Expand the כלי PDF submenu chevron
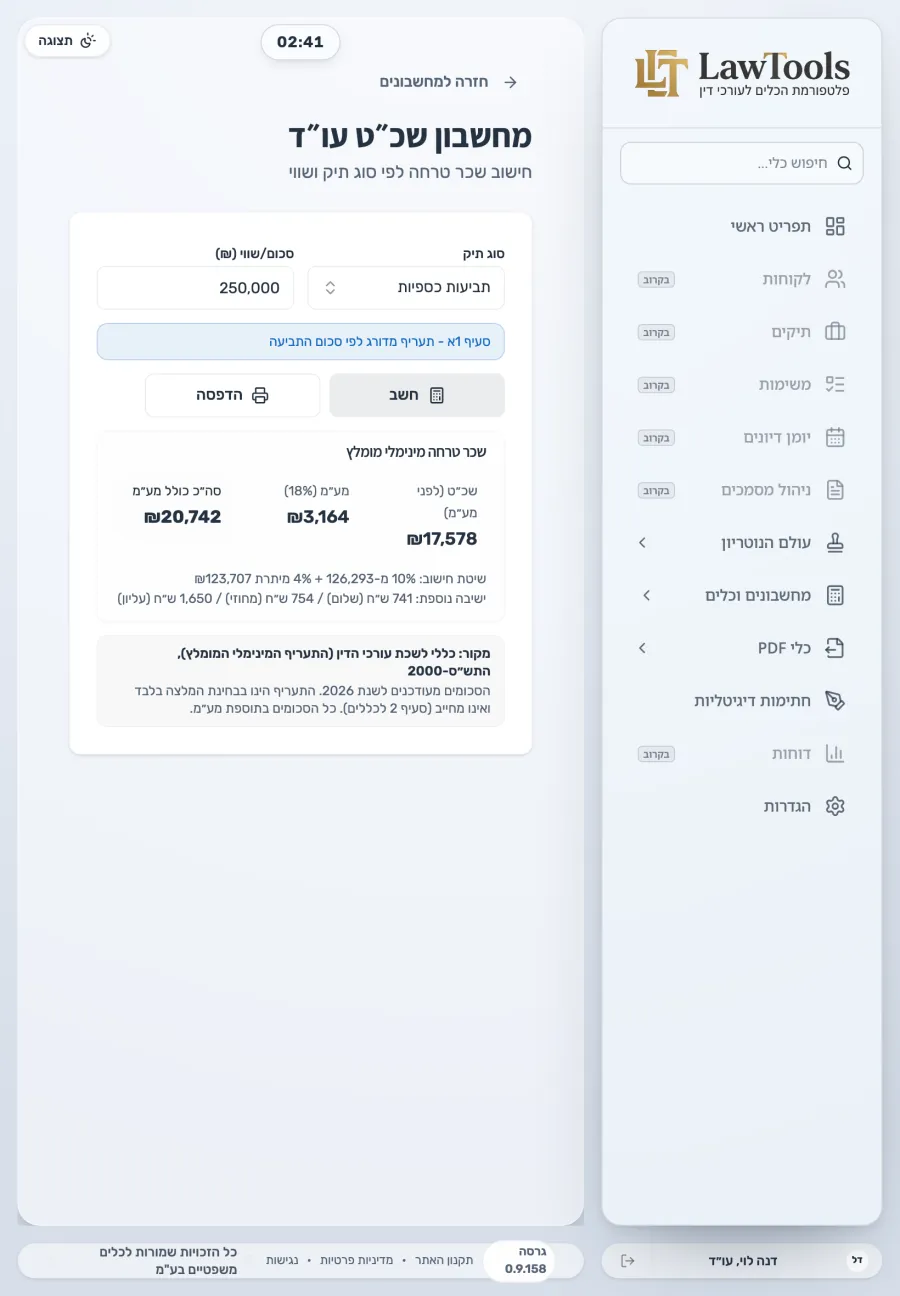This screenshot has width=900, height=1296. tap(642, 648)
